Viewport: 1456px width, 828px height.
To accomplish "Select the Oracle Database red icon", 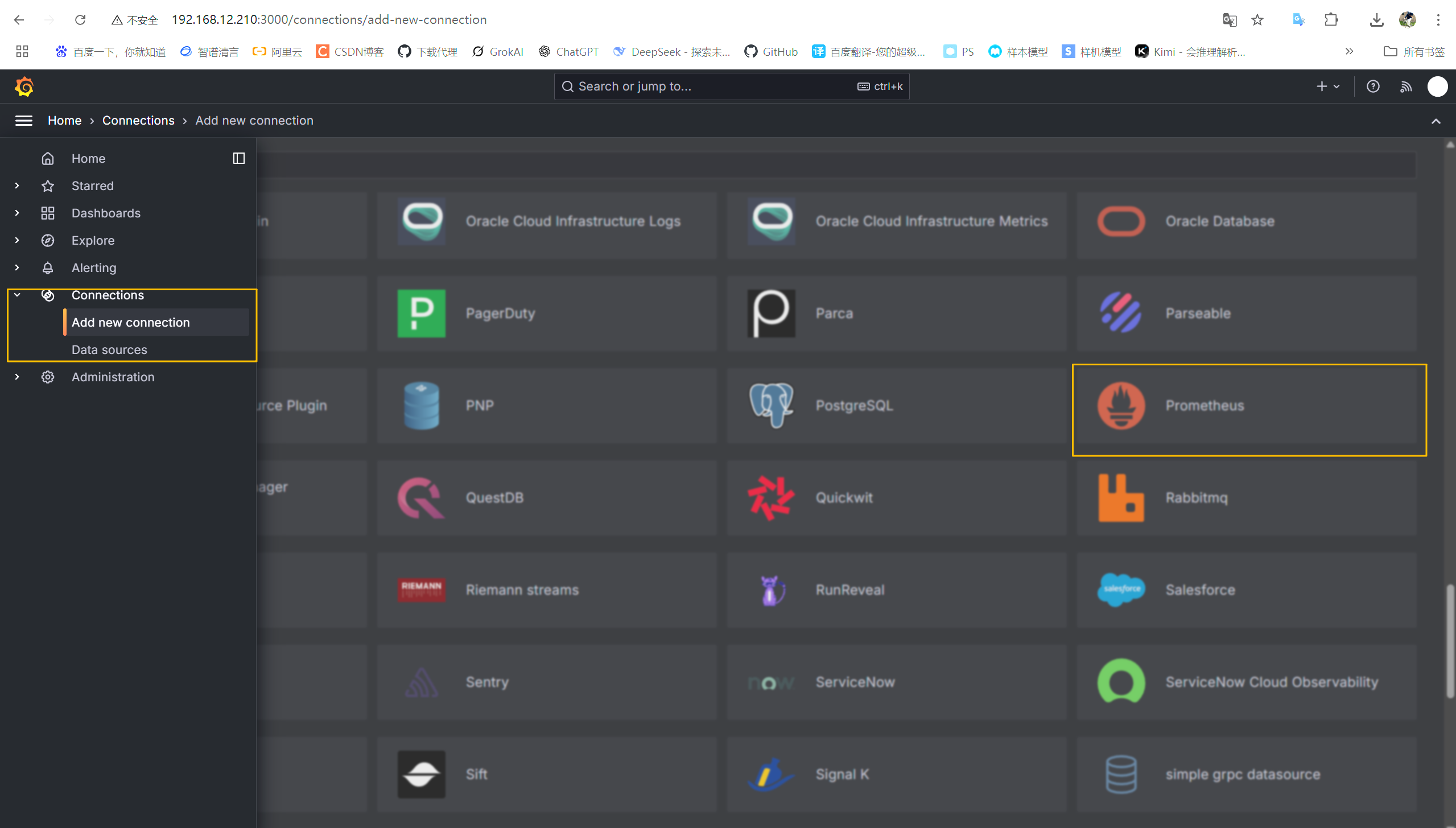I will click(1121, 221).
